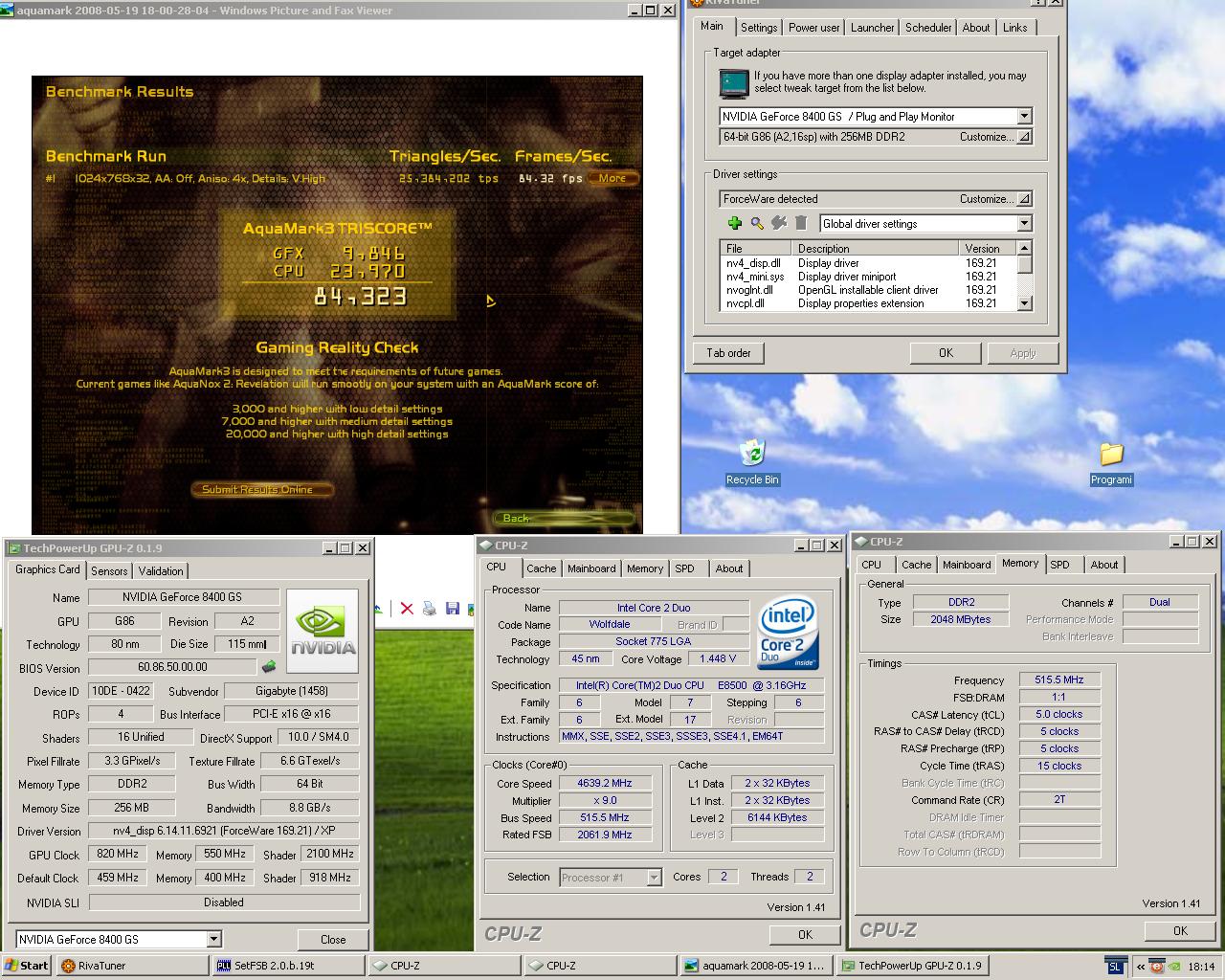
Task: Click the magnifier icon in RivaTuner driver settings
Action: (x=757, y=223)
